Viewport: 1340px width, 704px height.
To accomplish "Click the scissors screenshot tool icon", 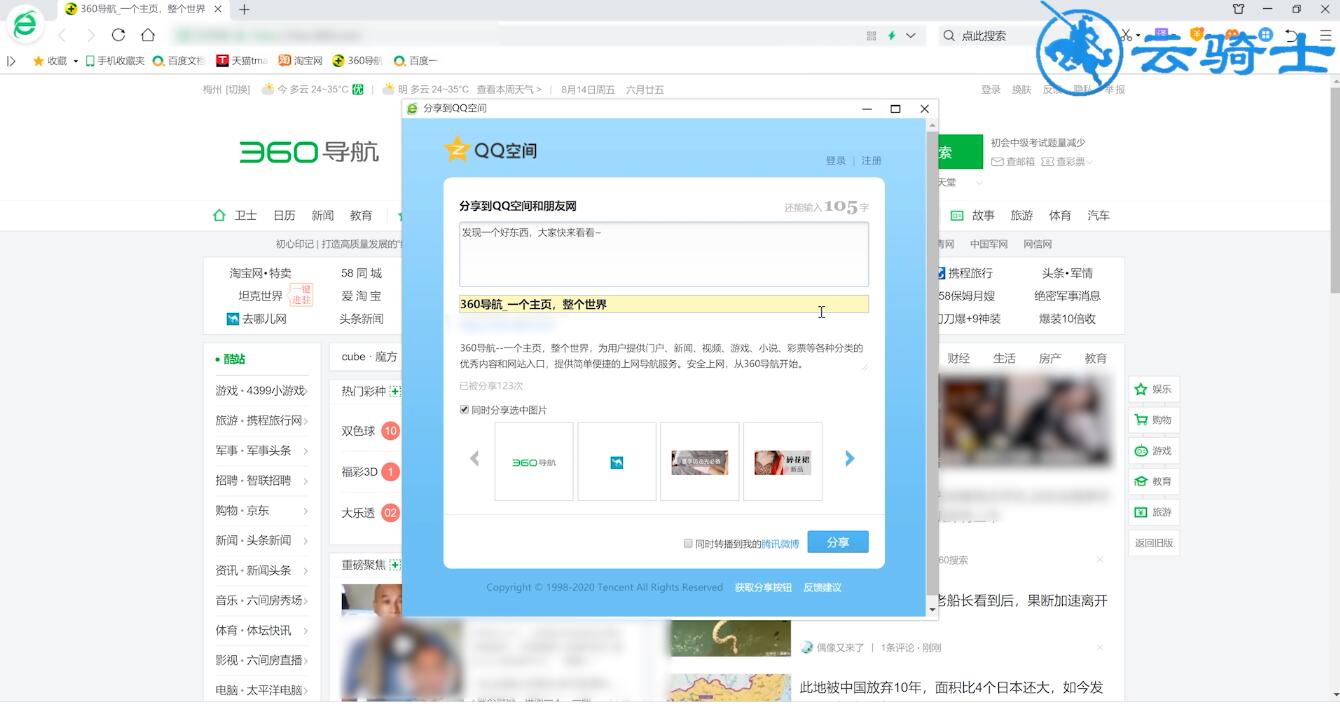I will (x=1127, y=35).
